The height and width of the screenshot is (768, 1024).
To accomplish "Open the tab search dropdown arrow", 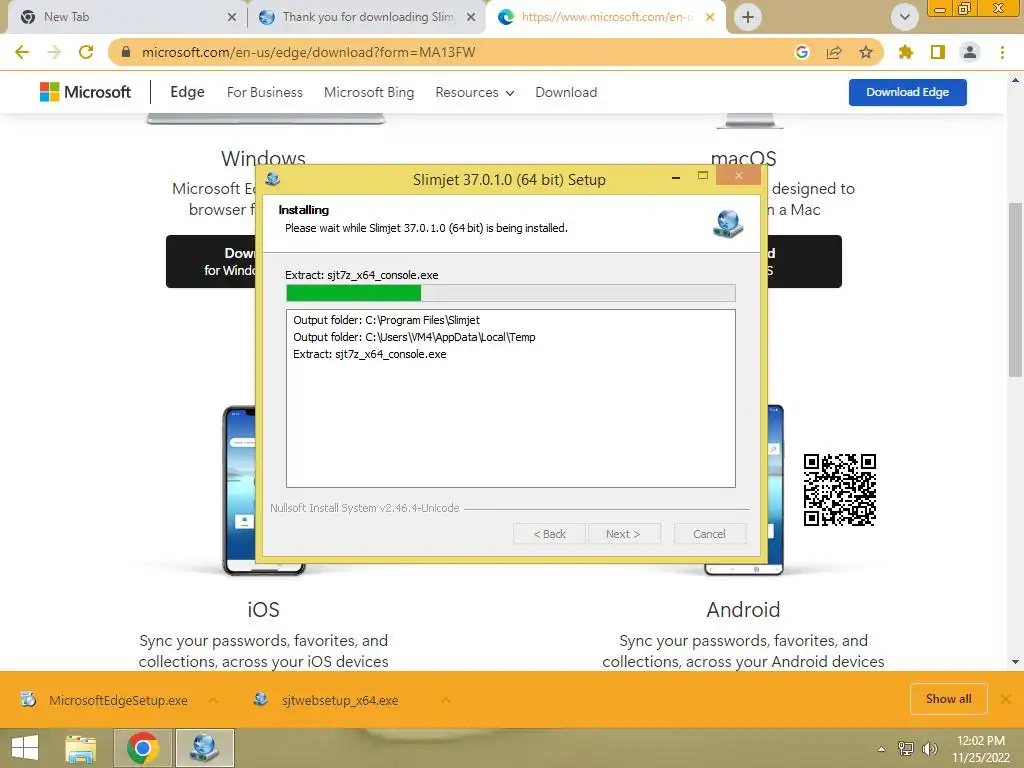I will pos(904,17).
